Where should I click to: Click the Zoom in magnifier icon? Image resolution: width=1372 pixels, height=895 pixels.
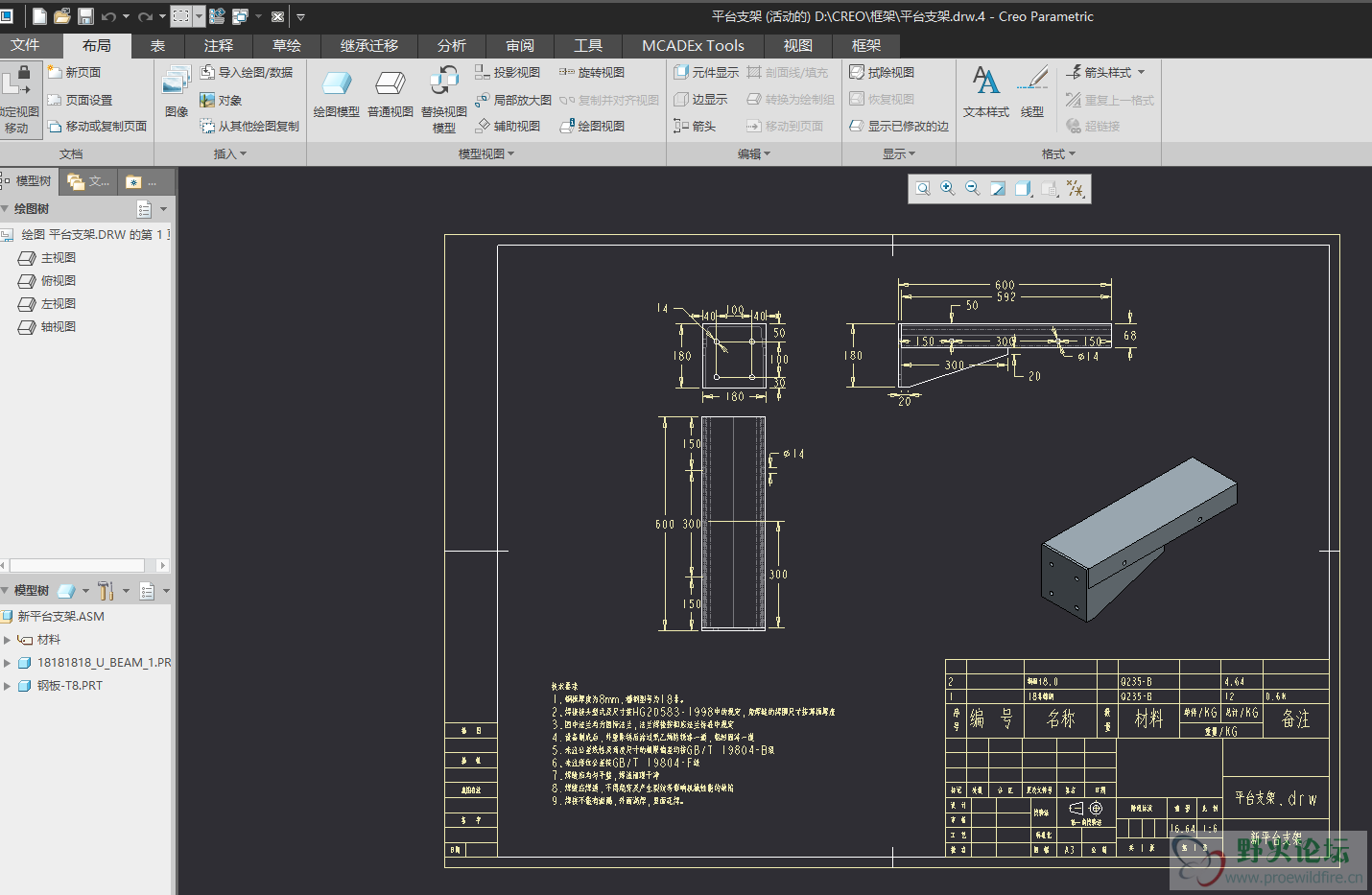tap(948, 189)
